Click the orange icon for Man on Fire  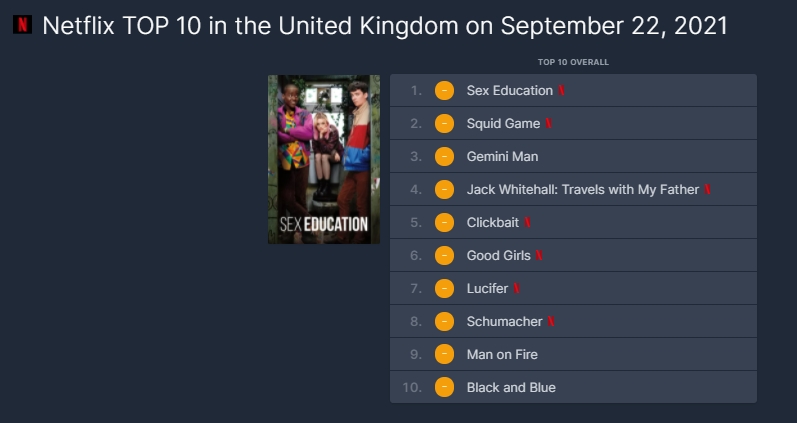tap(444, 354)
